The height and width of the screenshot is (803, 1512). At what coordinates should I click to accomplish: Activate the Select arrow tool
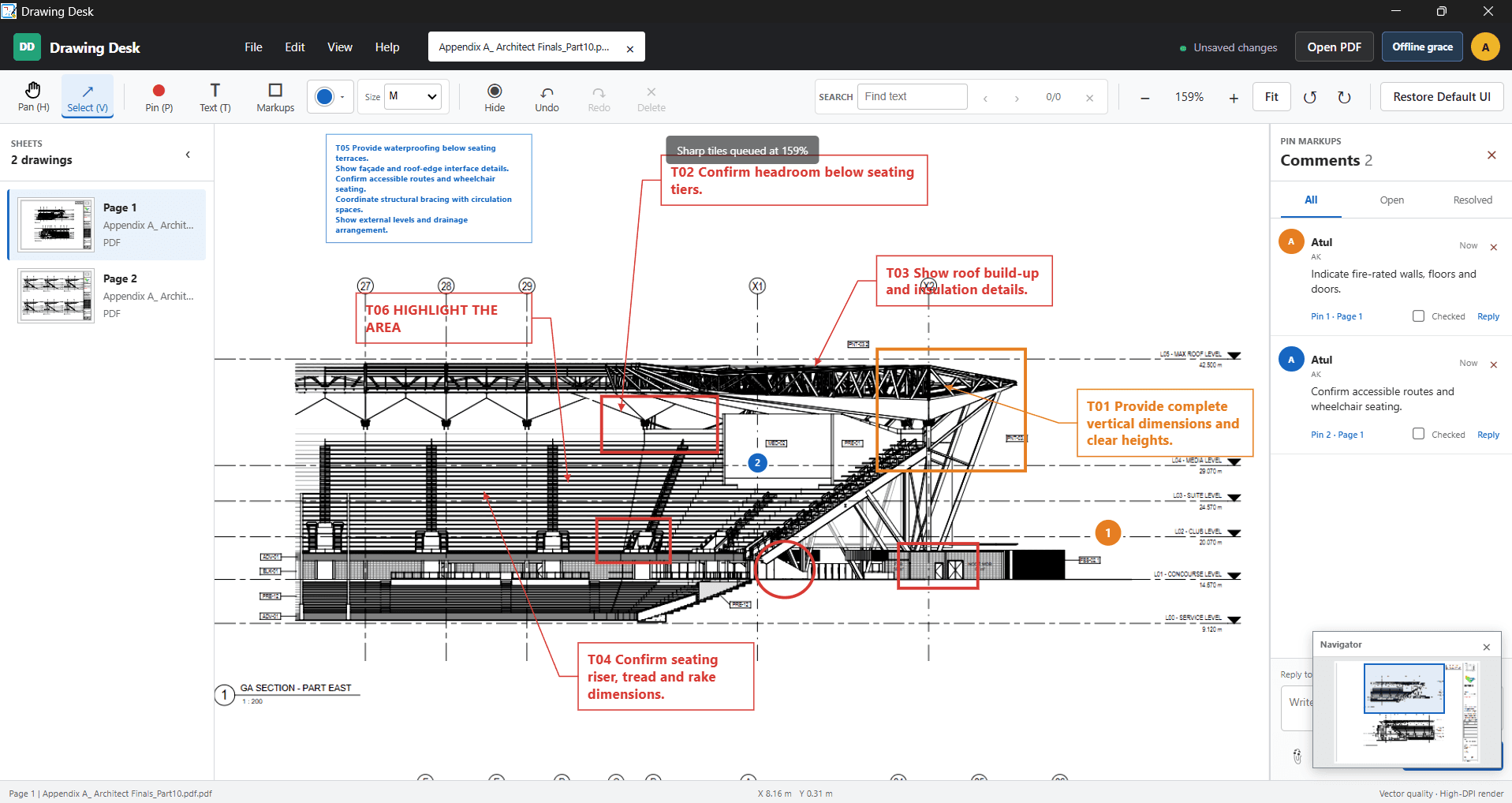coord(88,97)
